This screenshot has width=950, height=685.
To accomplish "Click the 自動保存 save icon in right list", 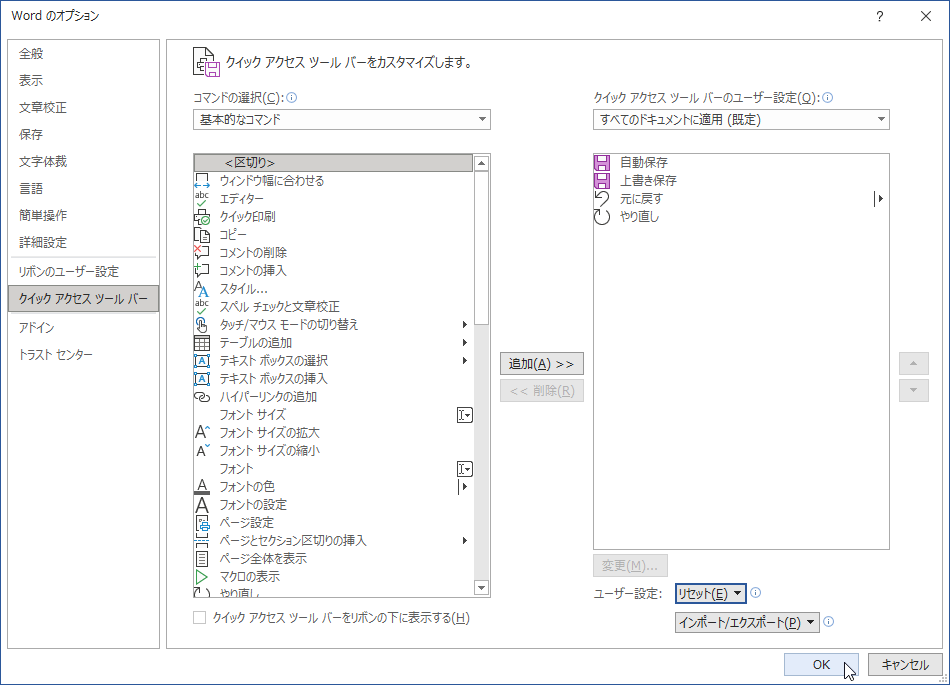I will (x=602, y=162).
